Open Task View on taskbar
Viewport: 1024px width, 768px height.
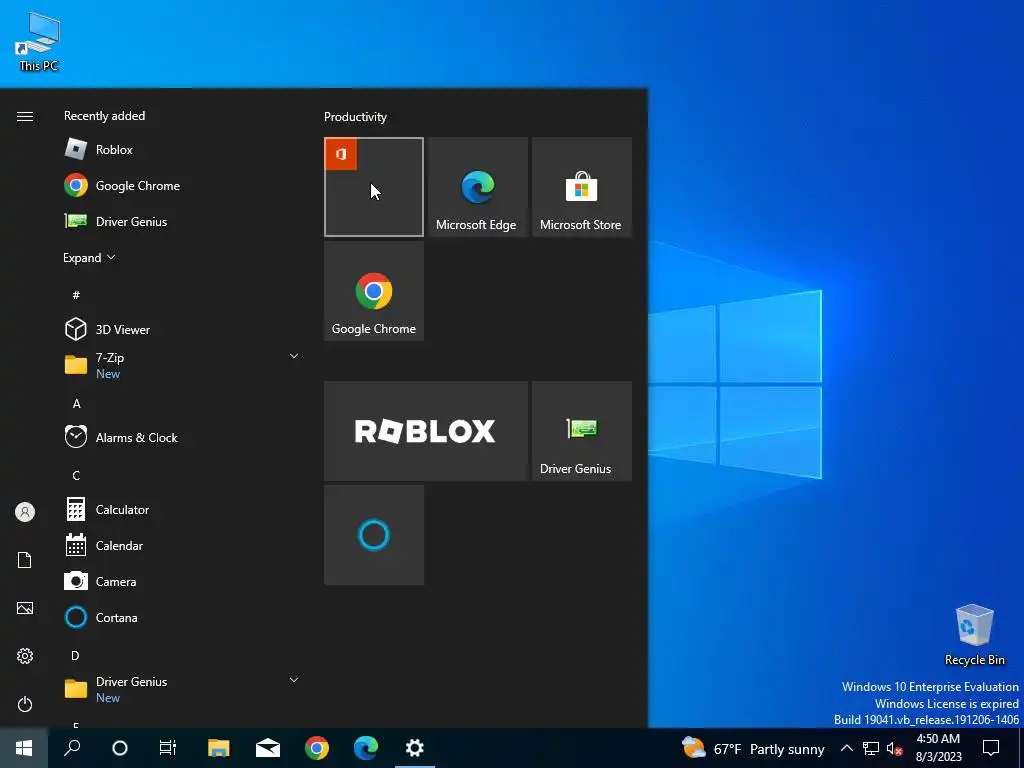(x=168, y=748)
